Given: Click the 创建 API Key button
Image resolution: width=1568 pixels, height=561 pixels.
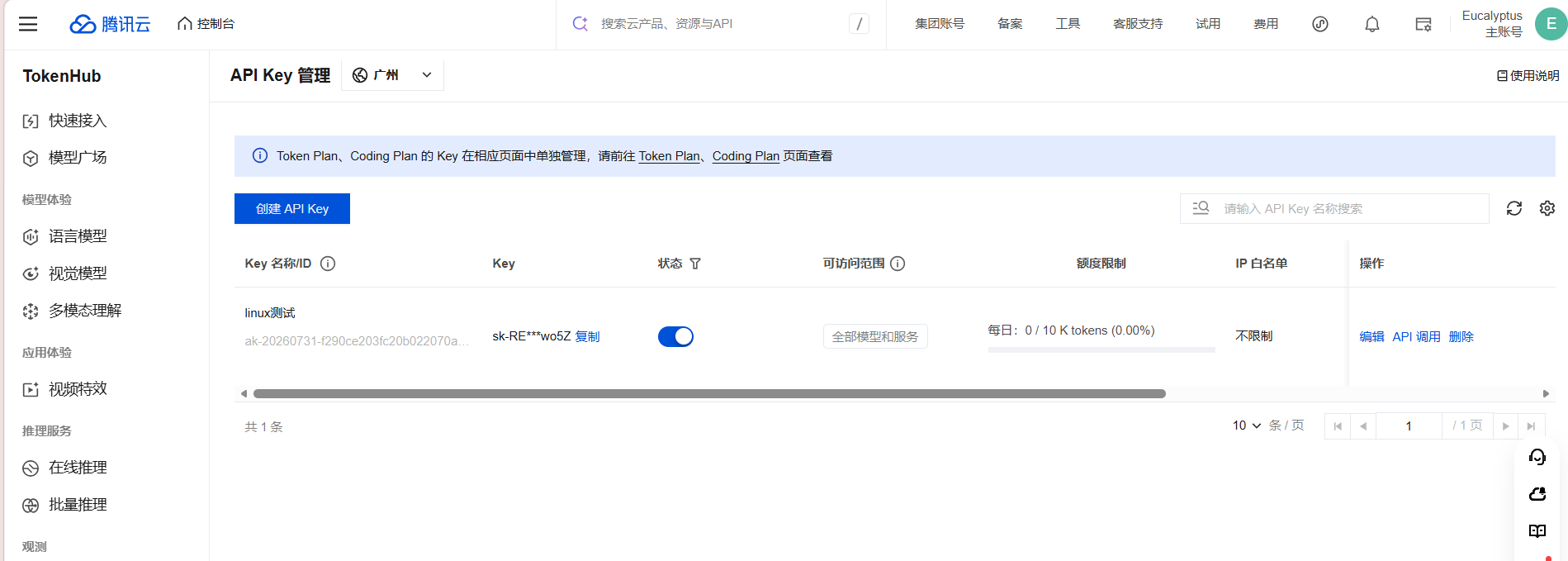Looking at the screenshot, I should point(292,209).
